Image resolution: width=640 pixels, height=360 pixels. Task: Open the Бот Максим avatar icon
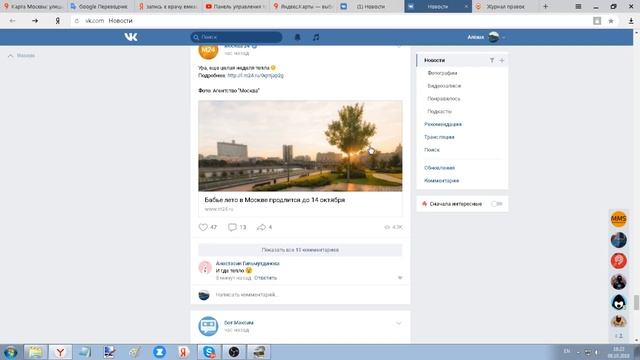click(208, 326)
